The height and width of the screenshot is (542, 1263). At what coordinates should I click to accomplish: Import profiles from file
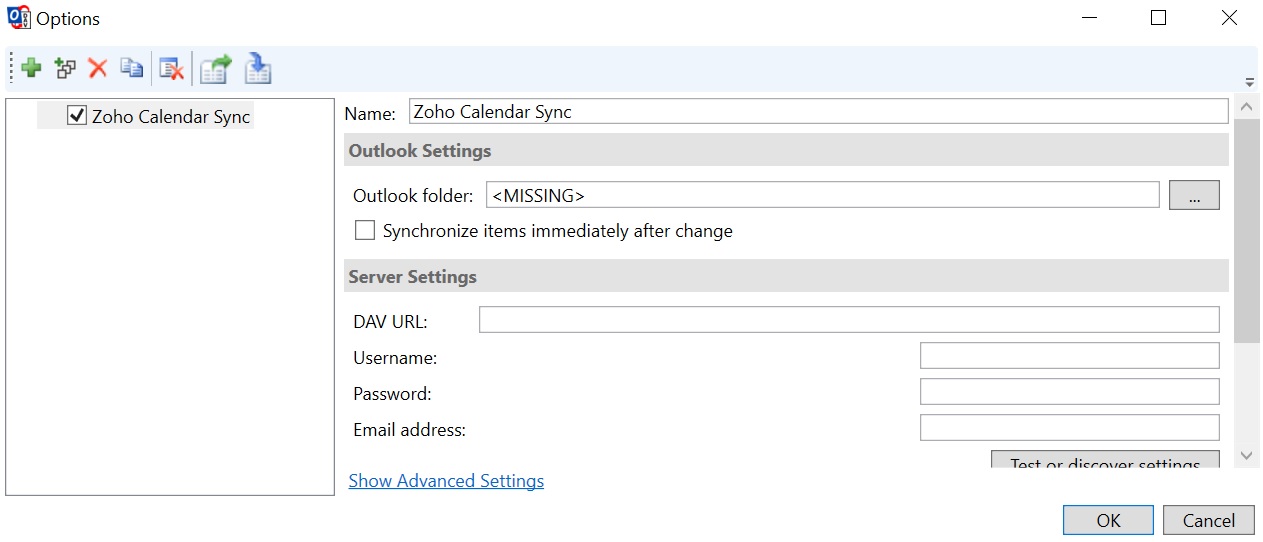pyautogui.click(x=258, y=68)
